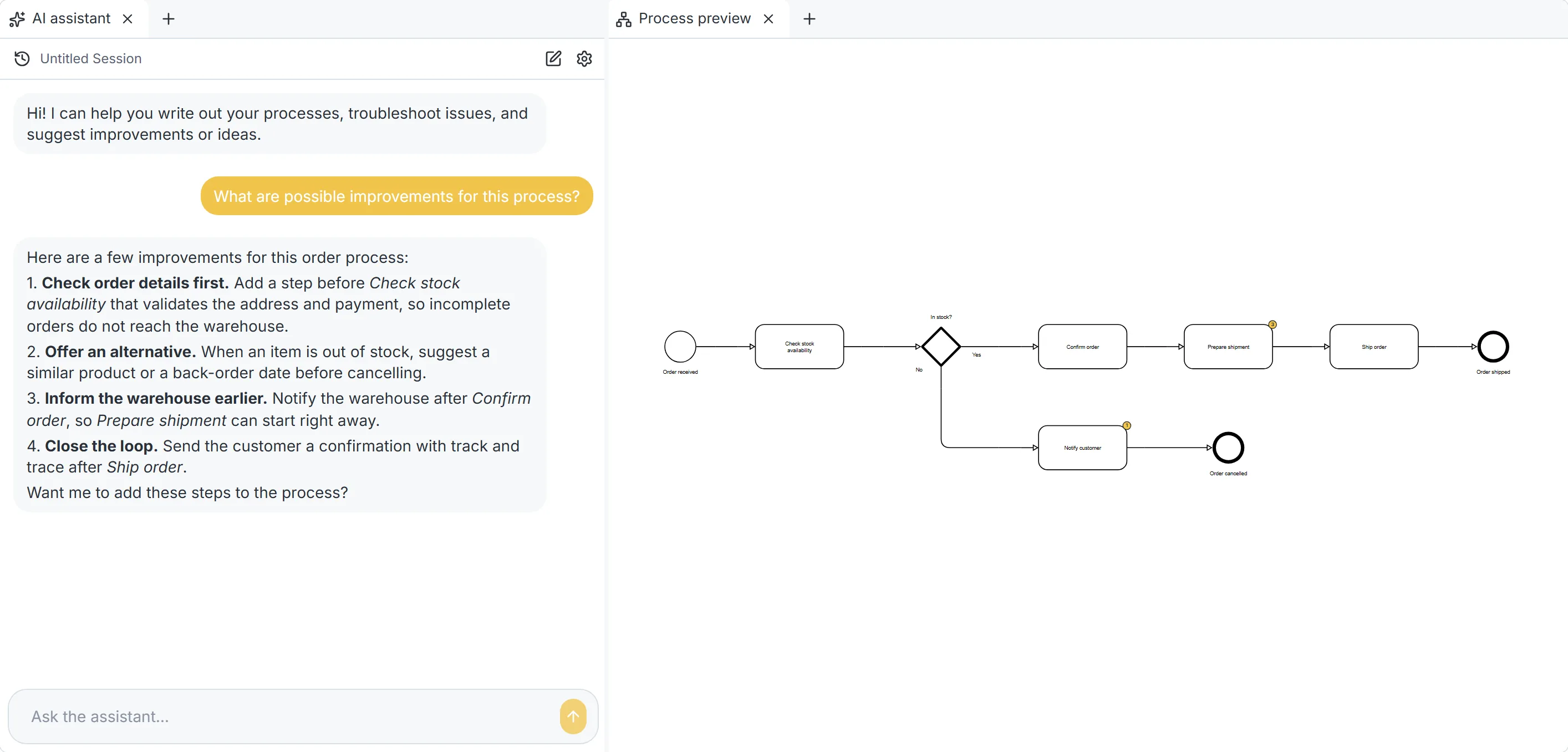The image size is (1568, 752).
Task: Select the In stock? gateway diamond
Action: [940, 347]
